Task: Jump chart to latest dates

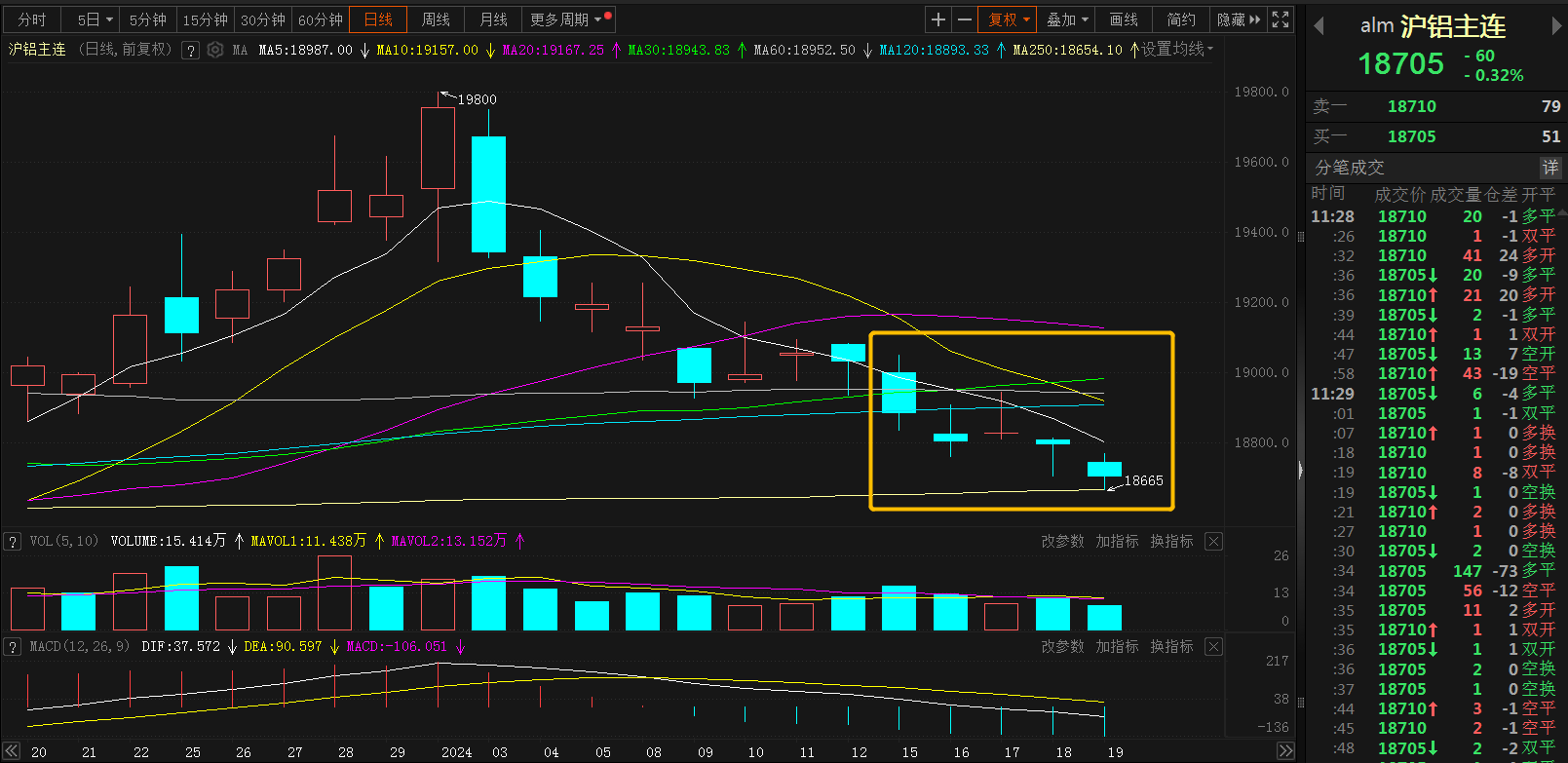Action: (x=1285, y=751)
